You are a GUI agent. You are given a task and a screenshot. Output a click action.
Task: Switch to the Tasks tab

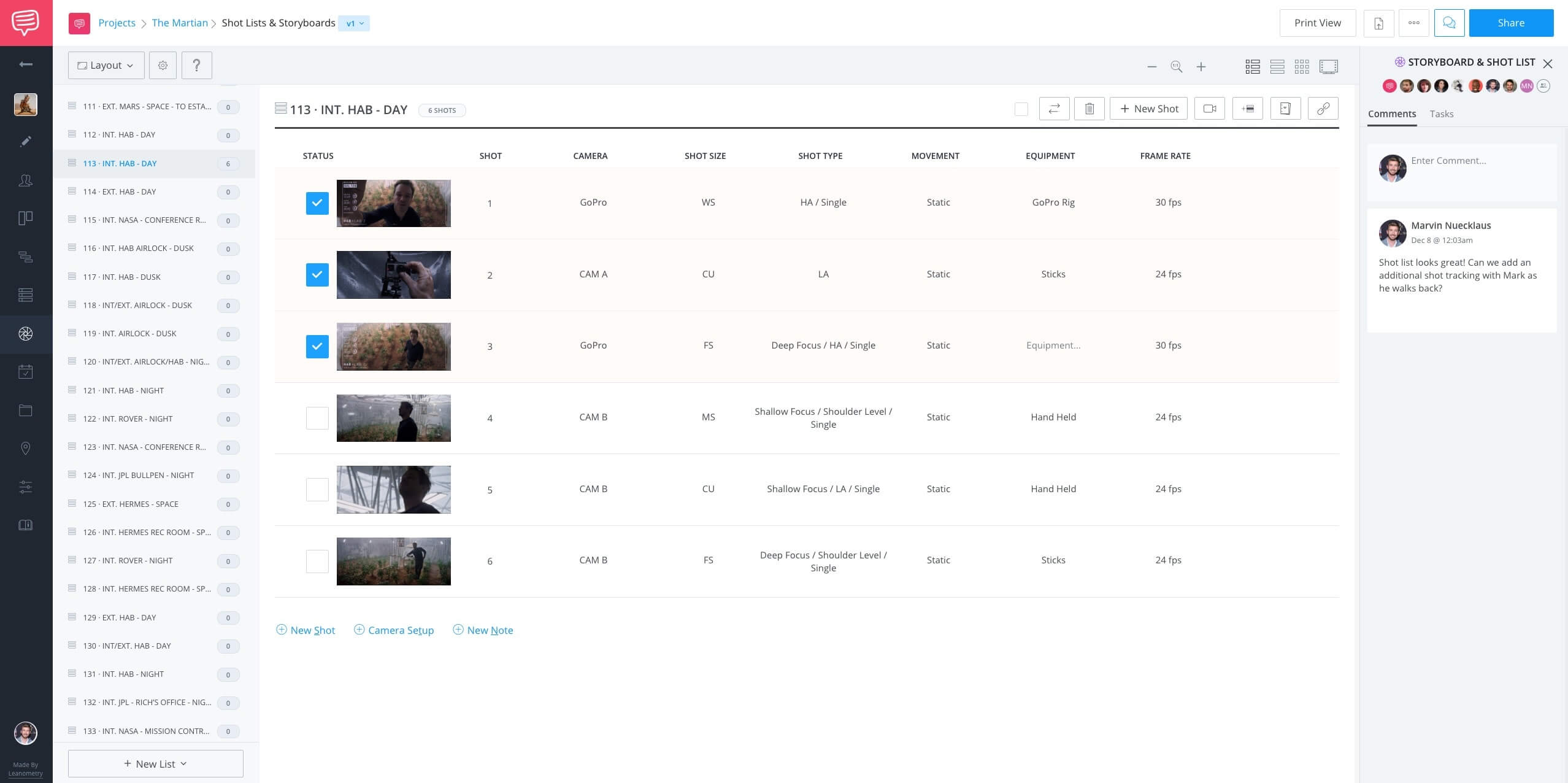1442,114
